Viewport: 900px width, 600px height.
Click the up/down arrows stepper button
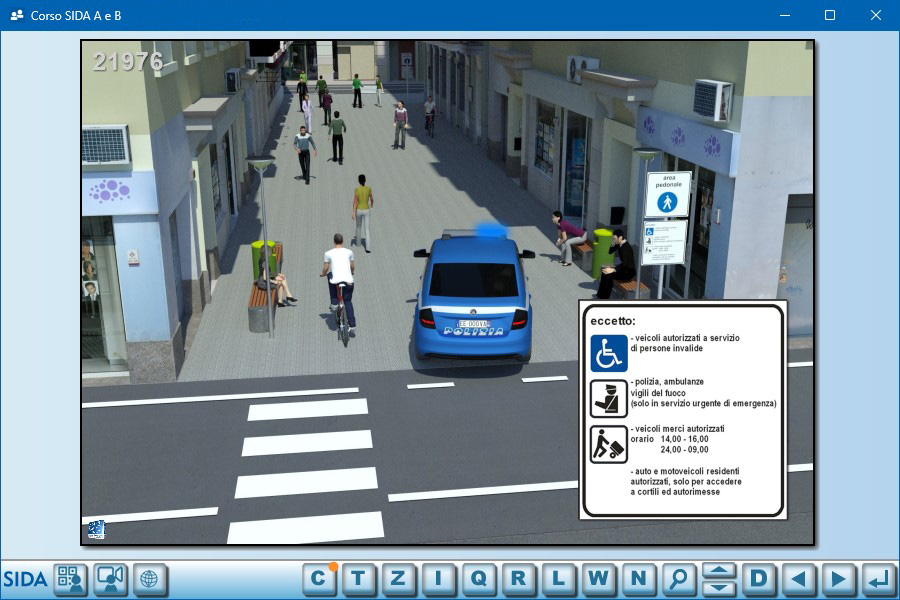[719, 578]
